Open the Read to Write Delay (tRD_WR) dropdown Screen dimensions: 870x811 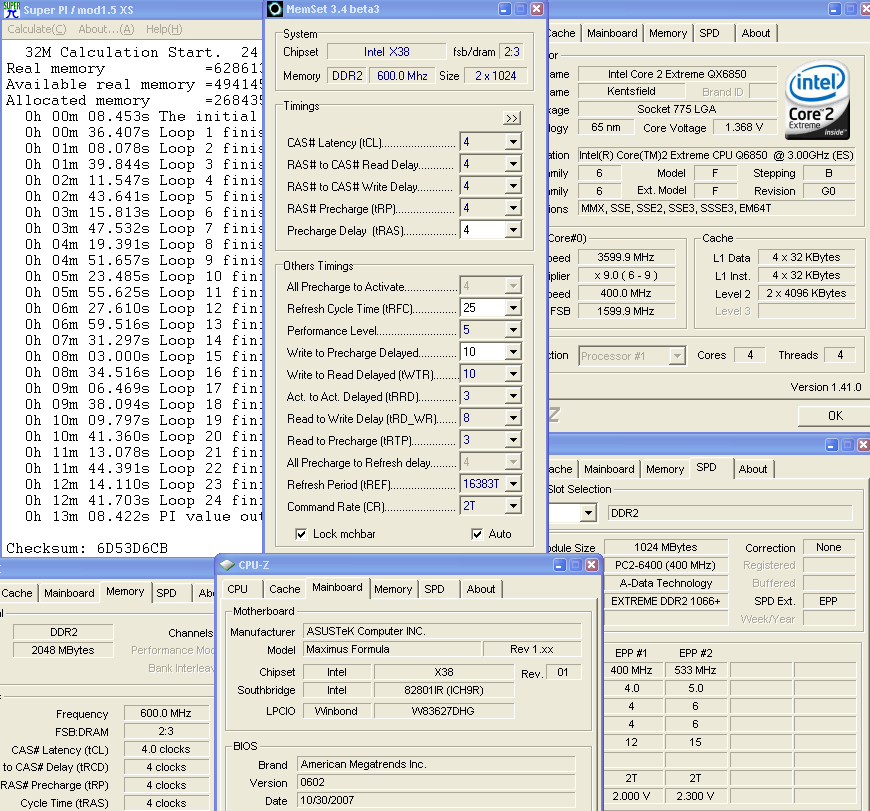pyautogui.click(x=513, y=418)
